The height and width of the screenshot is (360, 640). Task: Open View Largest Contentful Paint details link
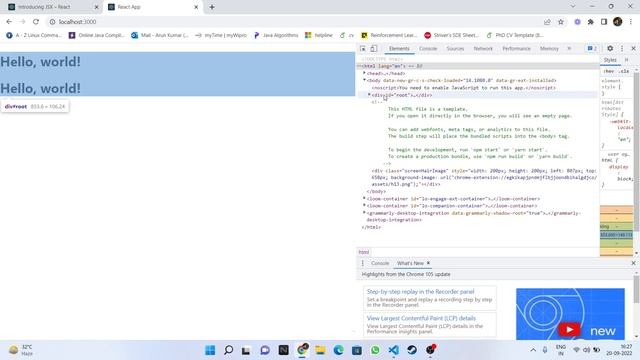(x=421, y=318)
